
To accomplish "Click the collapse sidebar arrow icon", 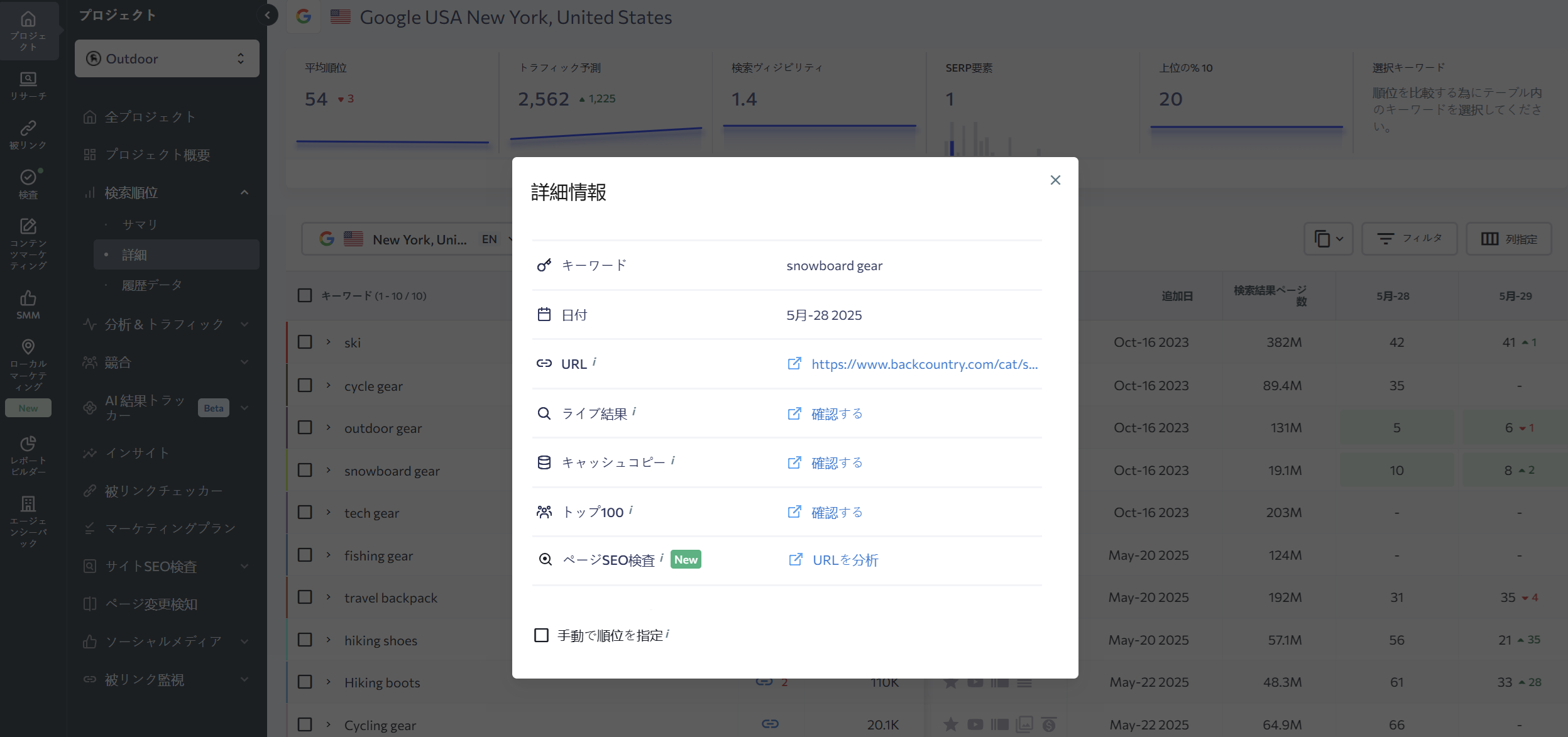I will [x=267, y=15].
